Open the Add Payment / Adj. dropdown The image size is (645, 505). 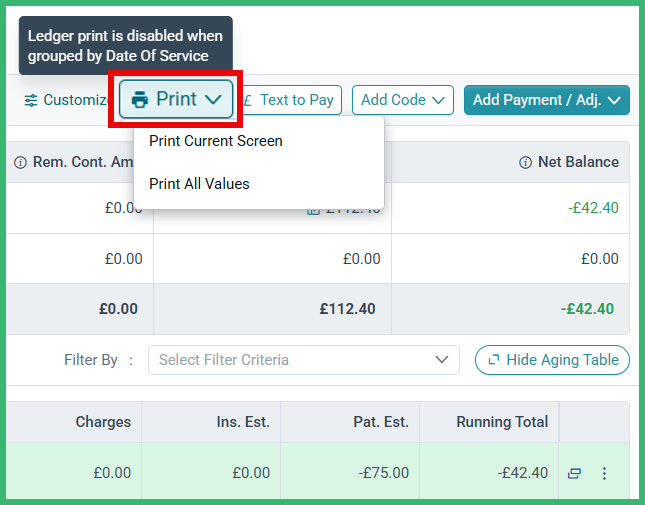547,100
